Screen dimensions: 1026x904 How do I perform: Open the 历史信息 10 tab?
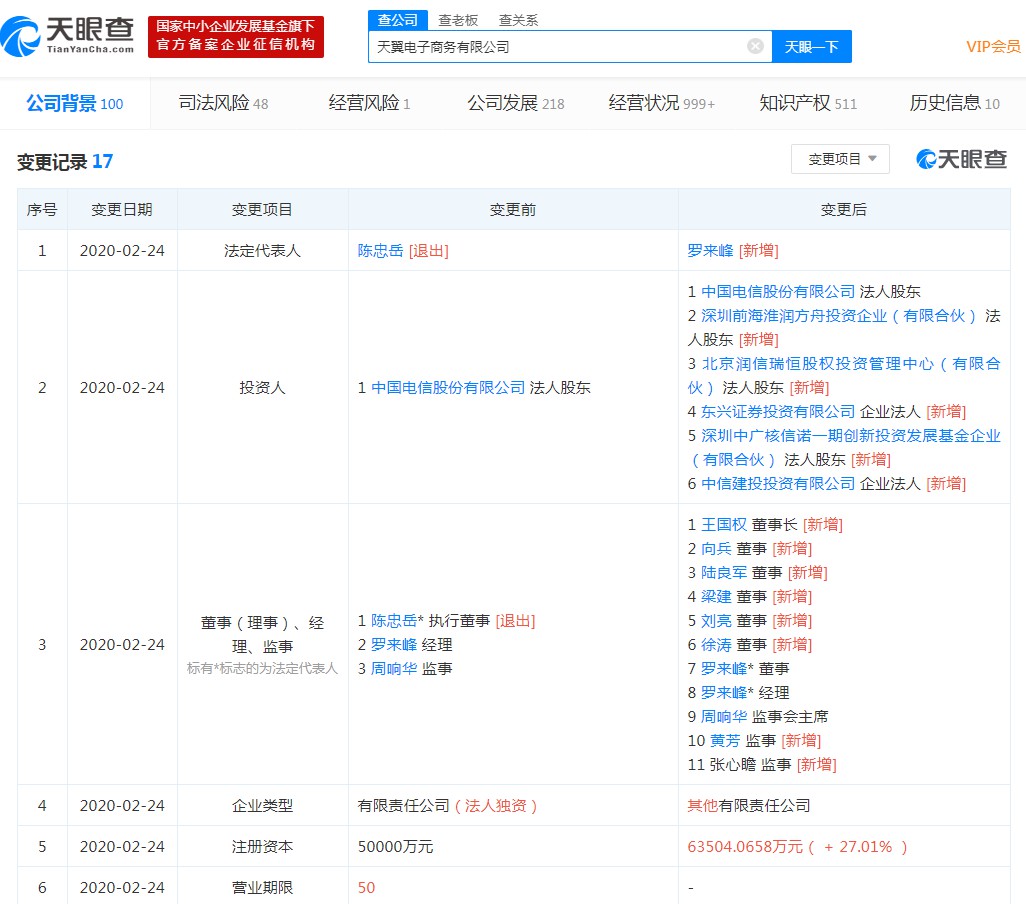pos(955,103)
